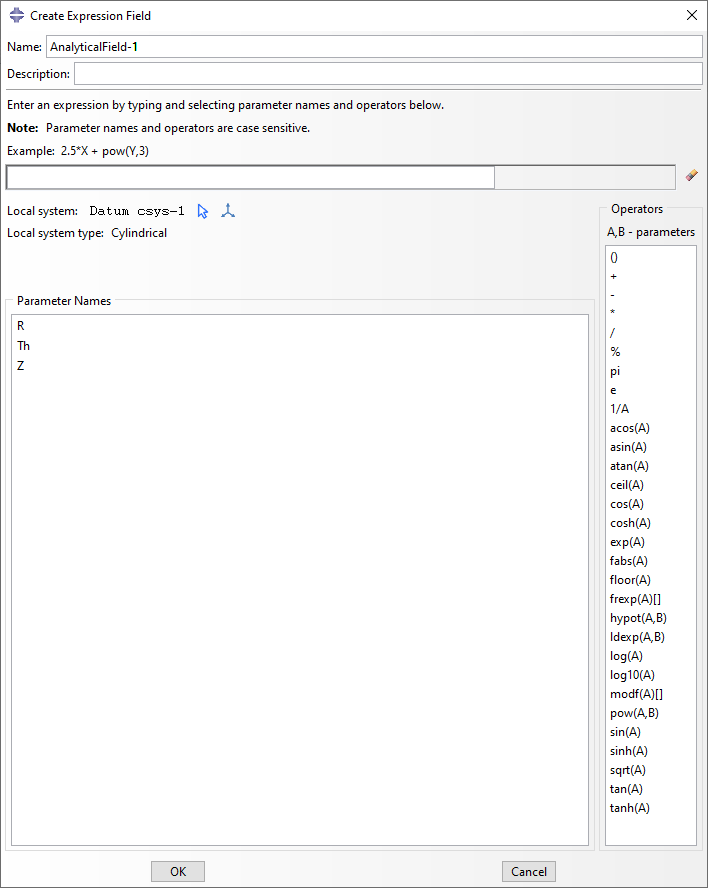Insert the divide / operator

coord(612,332)
